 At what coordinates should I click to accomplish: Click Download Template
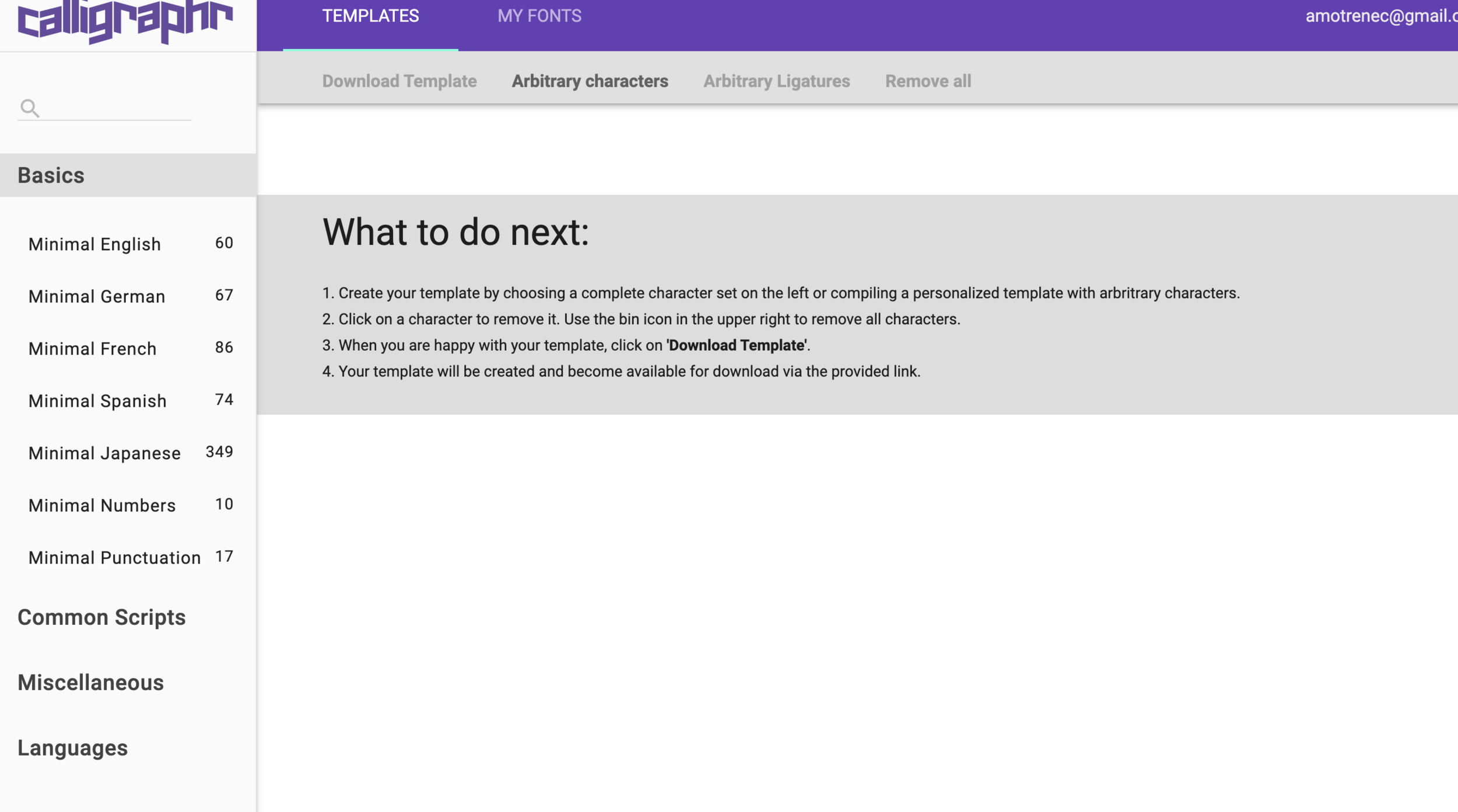[399, 81]
